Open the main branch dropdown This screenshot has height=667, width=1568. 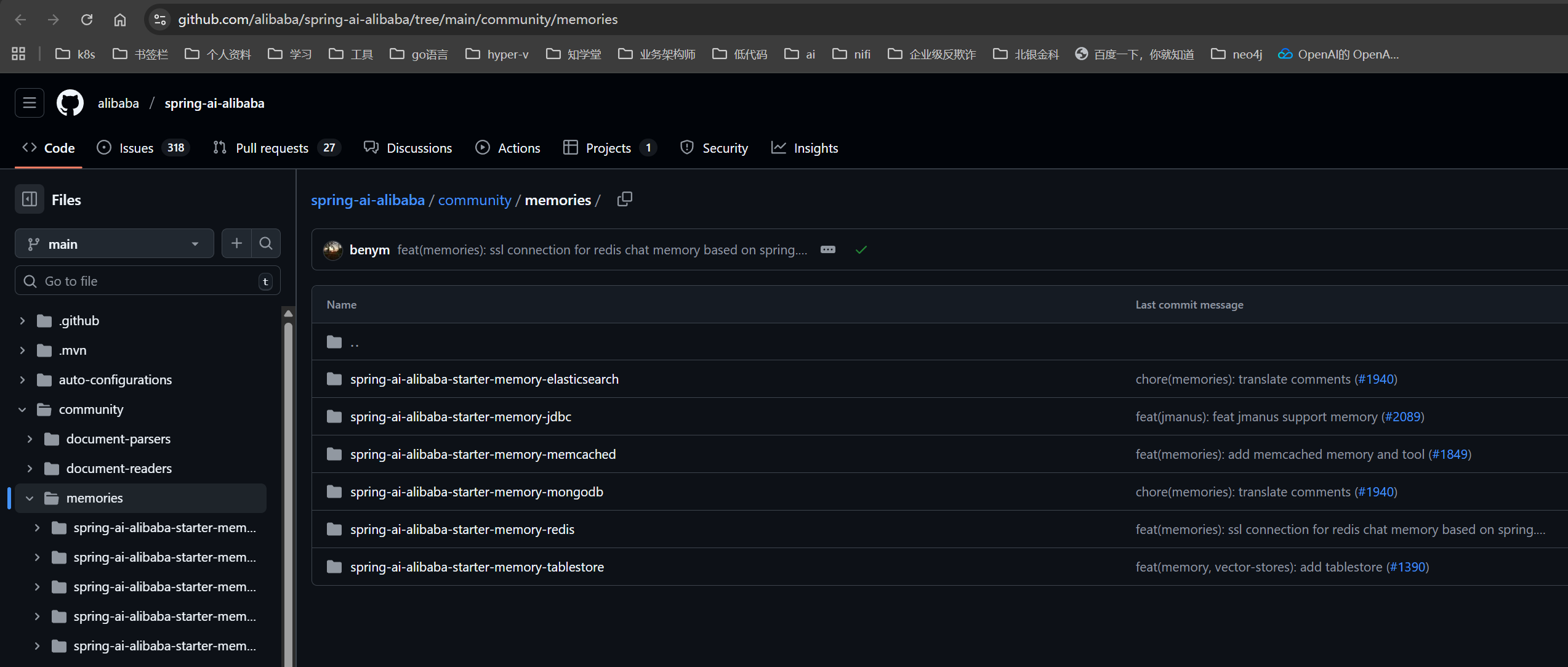(x=114, y=244)
